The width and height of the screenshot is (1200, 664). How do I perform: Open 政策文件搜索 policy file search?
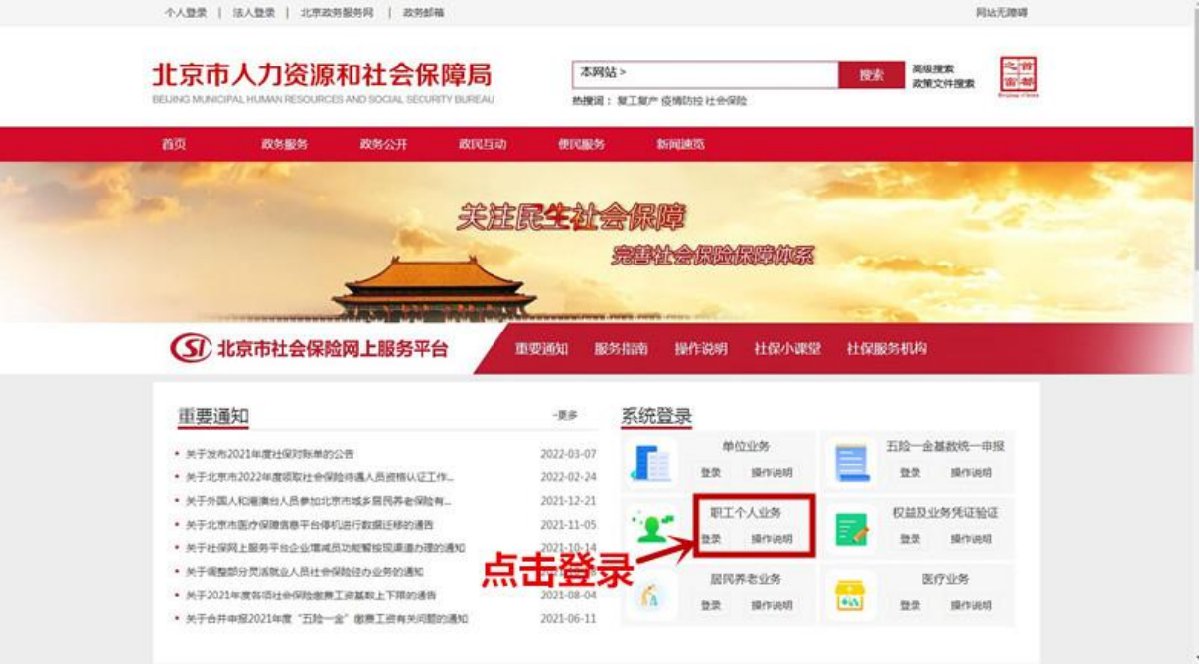click(x=943, y=84)
